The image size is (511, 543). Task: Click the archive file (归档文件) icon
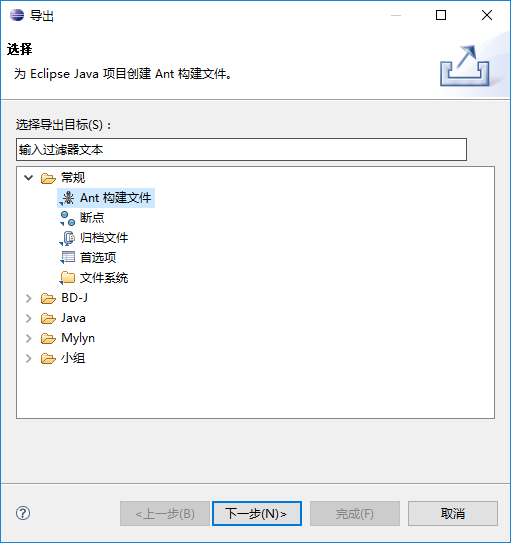[x=68, y=238]
